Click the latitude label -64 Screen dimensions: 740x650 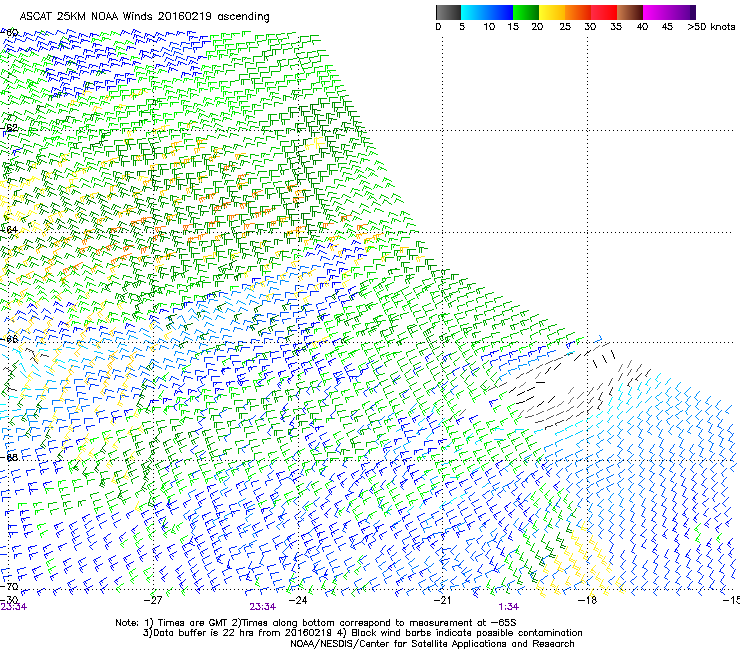click(8, 229)
